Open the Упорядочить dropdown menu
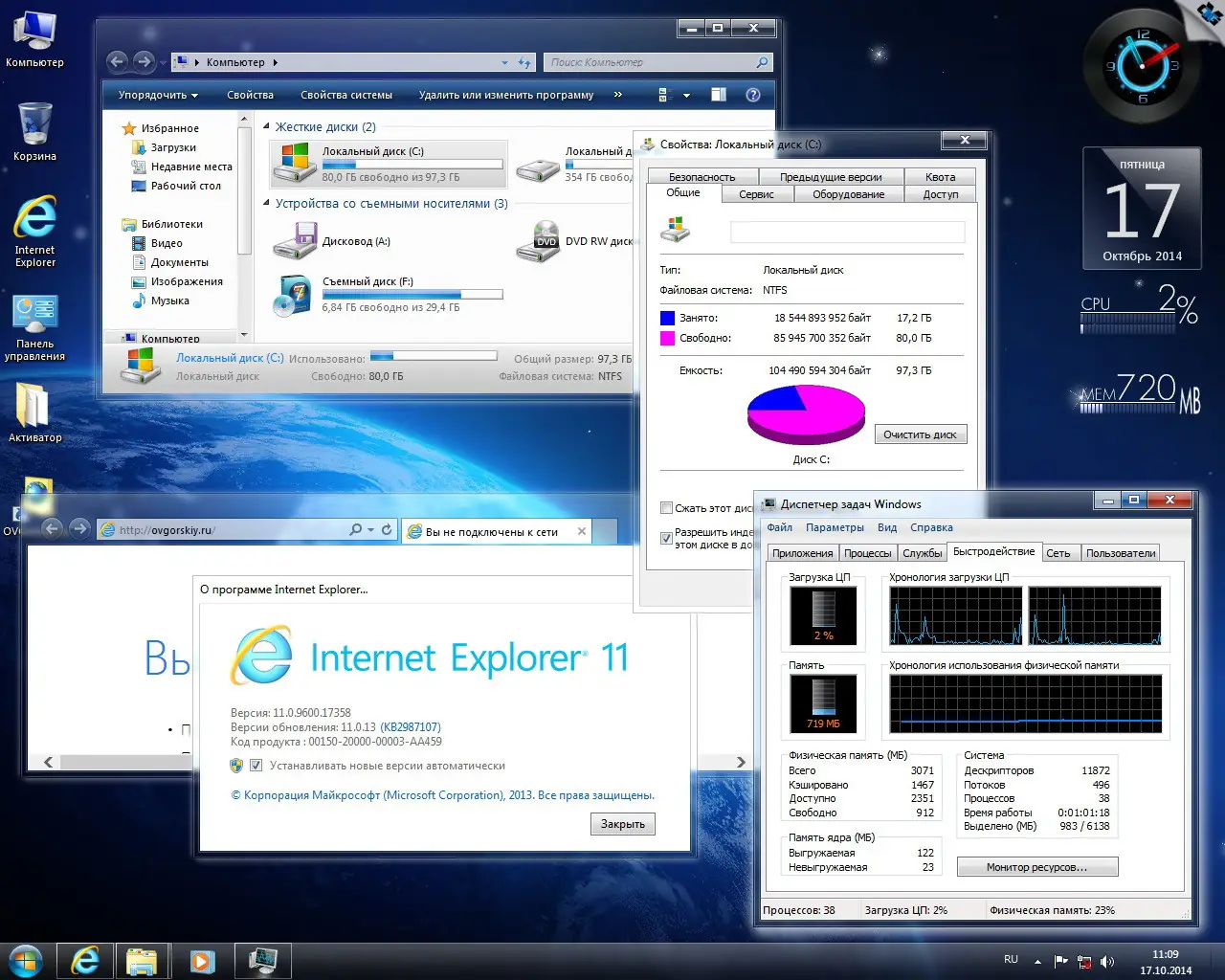Screen dimensions: 1225x980 (x=158, y=95)
